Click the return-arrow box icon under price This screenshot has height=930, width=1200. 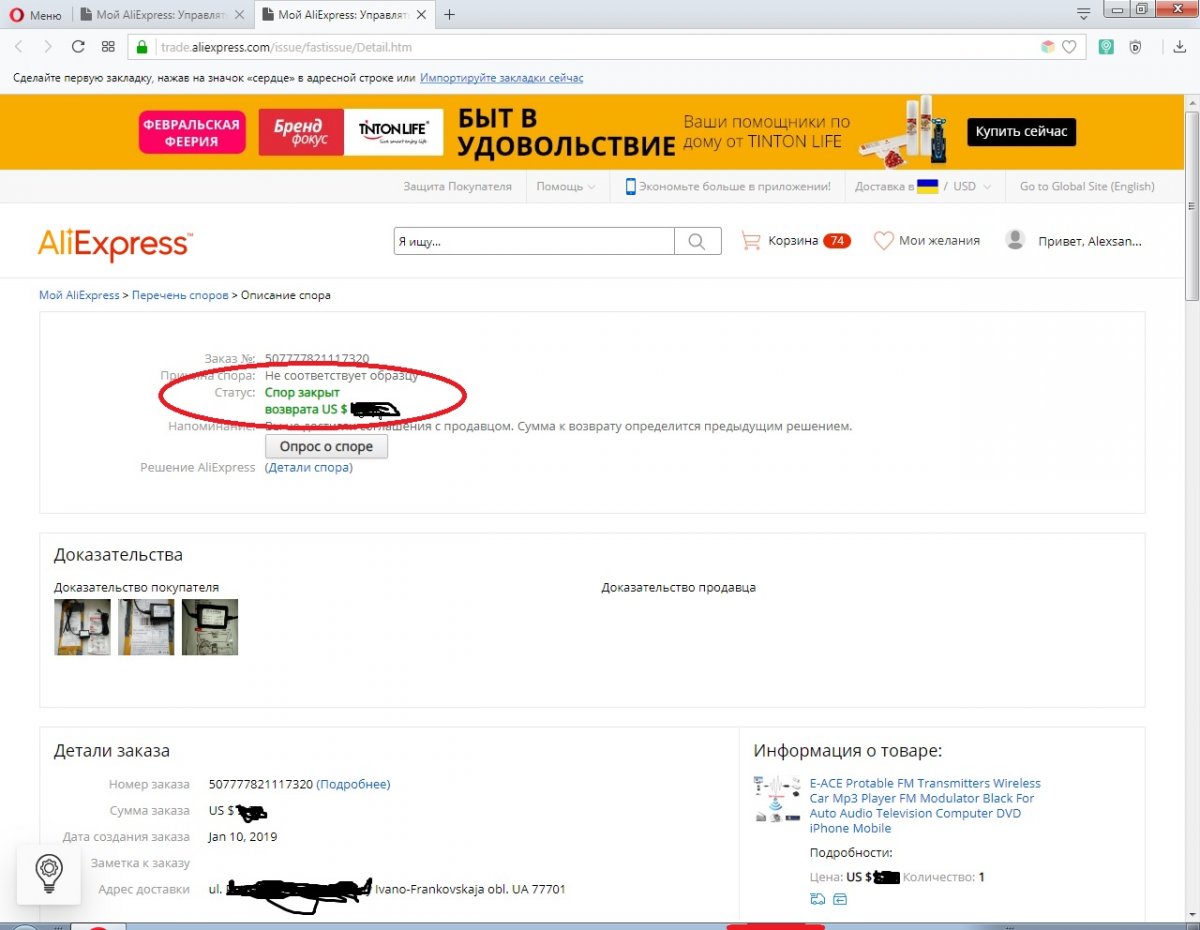[x=840, y=899]
